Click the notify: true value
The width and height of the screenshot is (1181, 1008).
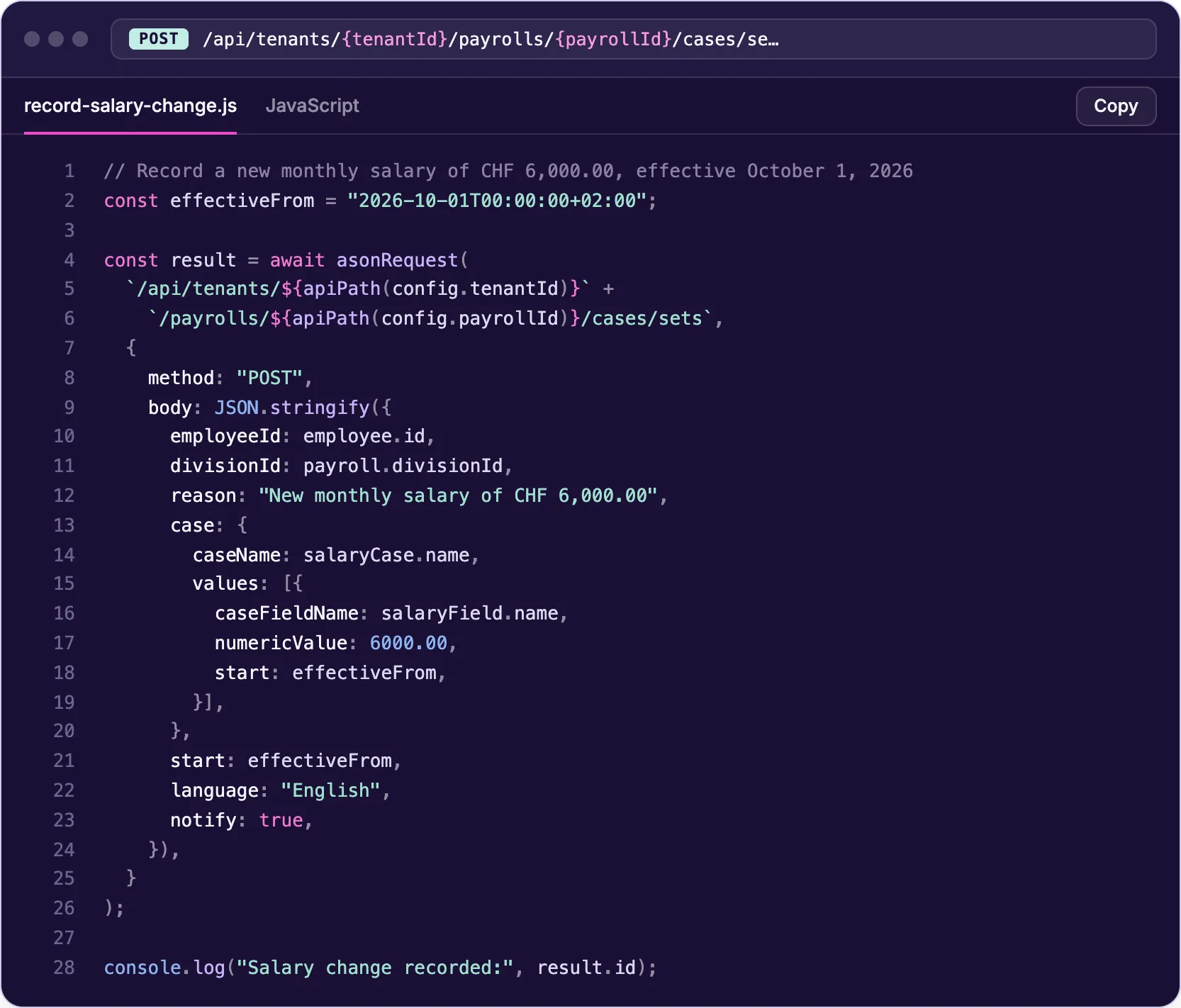pos(281,820)
